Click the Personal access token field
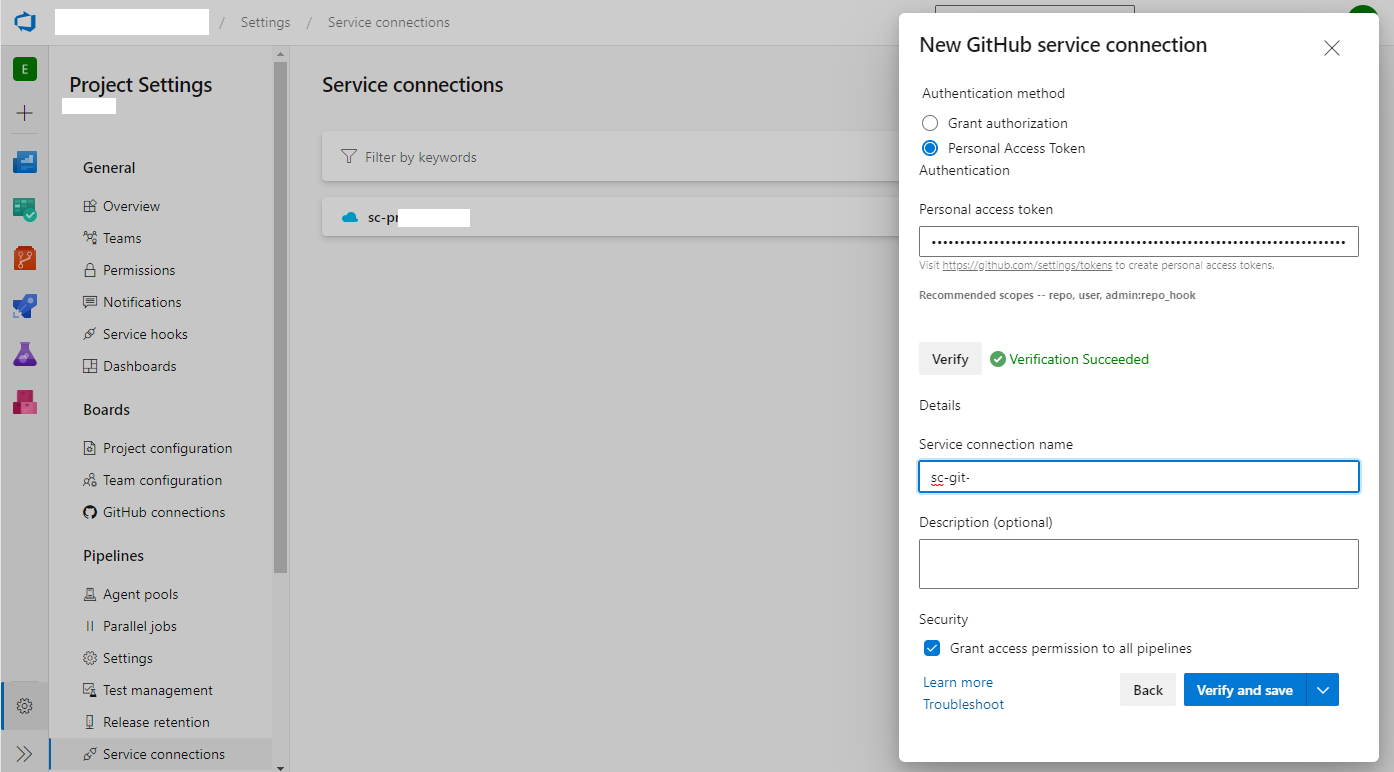 (x=1139, y=242)
